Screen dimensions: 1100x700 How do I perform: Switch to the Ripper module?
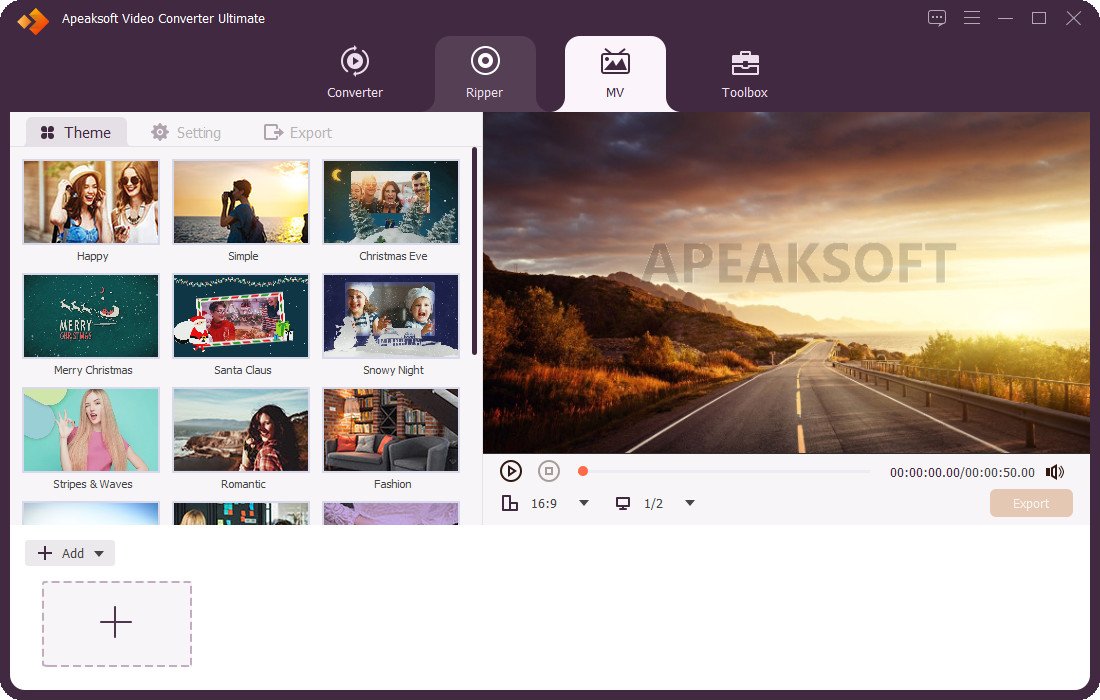[x=485, y=73]
